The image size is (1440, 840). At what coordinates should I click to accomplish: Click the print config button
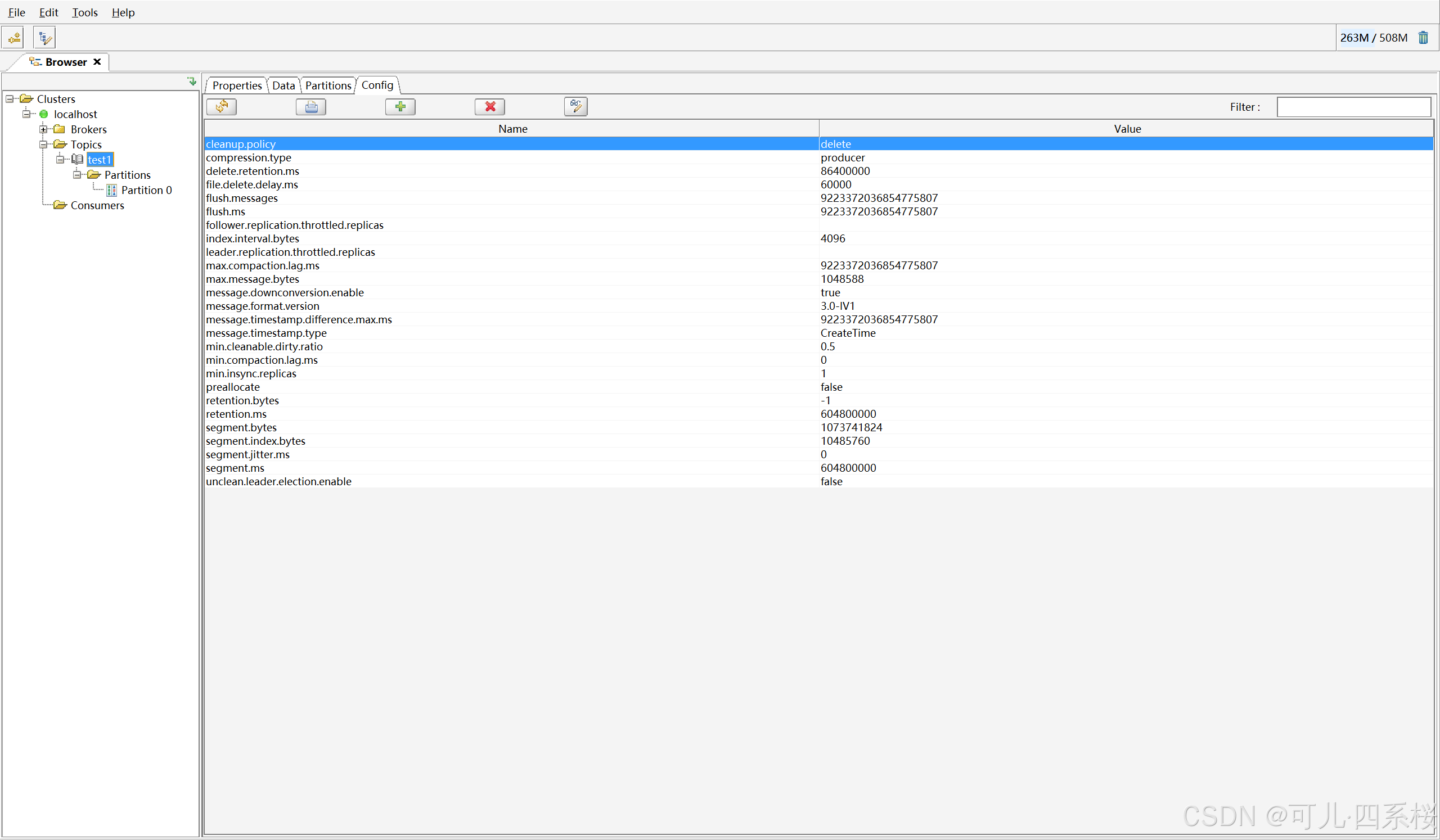[311, 107]
